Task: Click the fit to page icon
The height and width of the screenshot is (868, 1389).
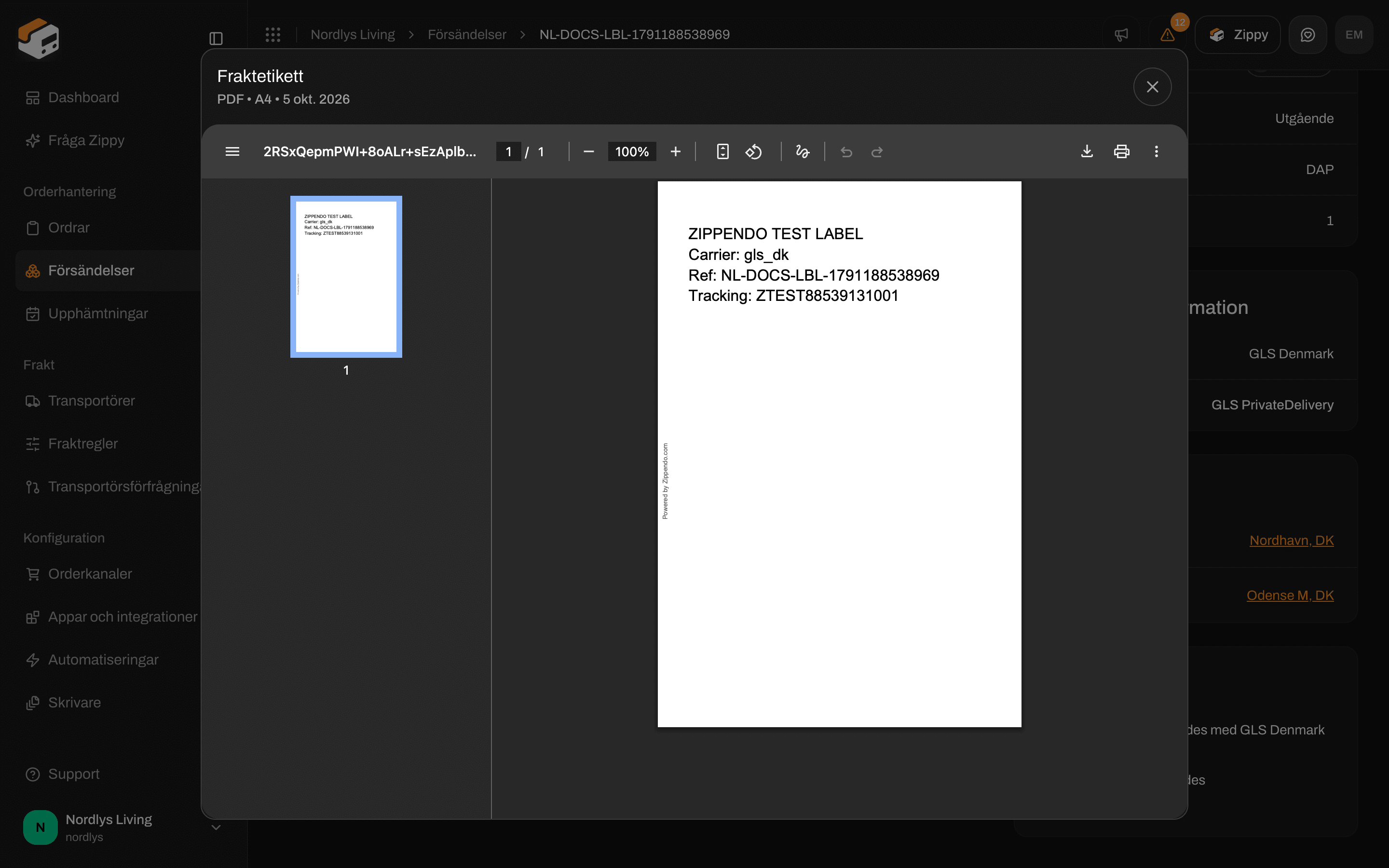Action: [722, 151]
